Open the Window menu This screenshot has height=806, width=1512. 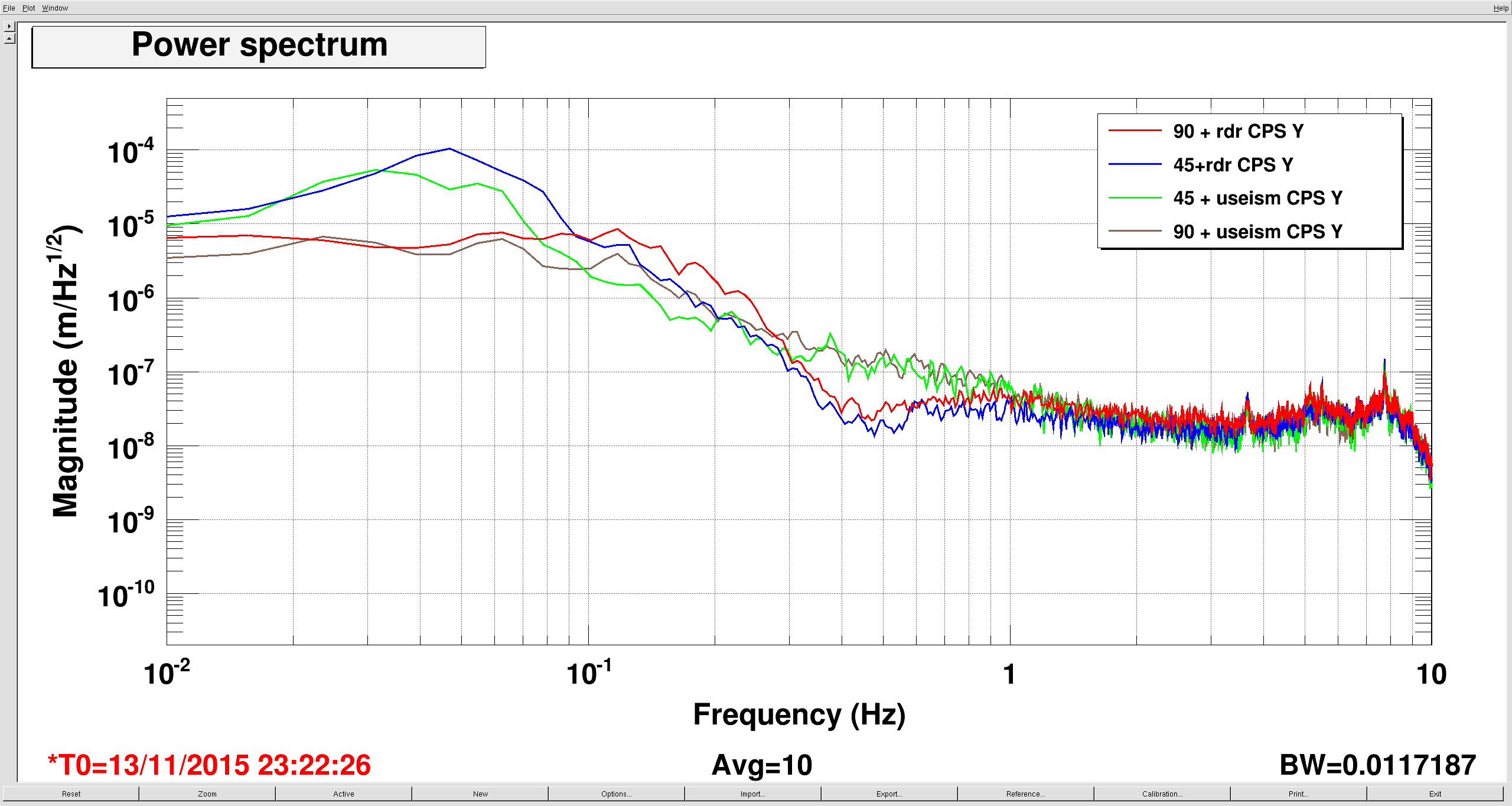[x=55, y=8]
